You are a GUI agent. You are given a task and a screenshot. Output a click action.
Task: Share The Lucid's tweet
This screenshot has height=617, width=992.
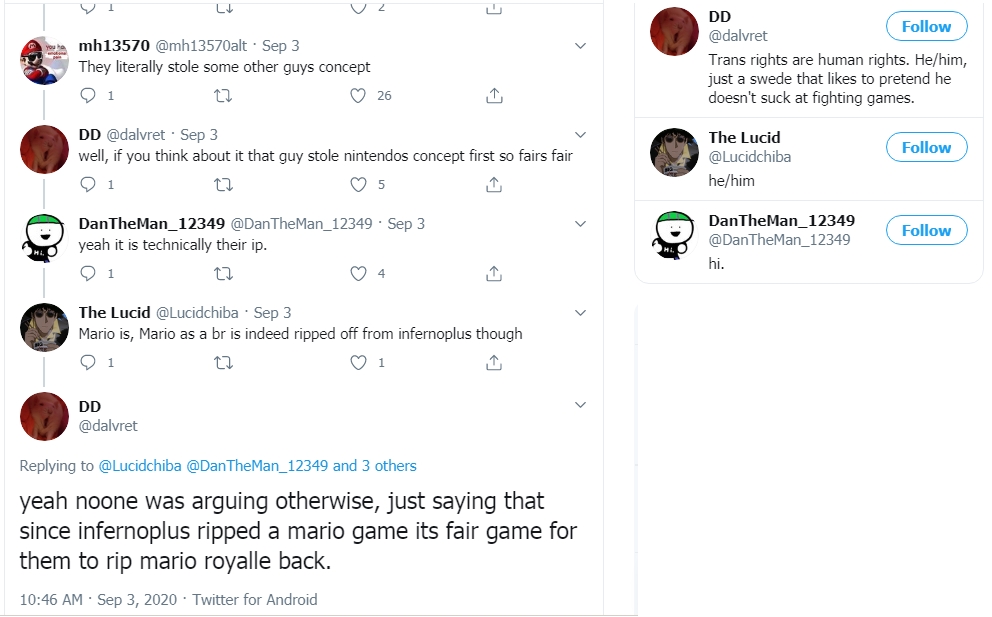[x=493, y=363]
